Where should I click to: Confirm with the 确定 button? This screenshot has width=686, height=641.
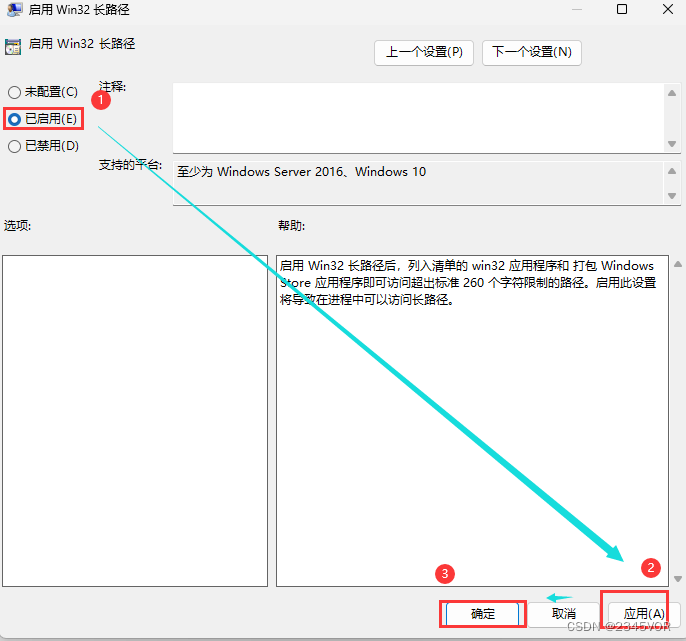point(483,614)
